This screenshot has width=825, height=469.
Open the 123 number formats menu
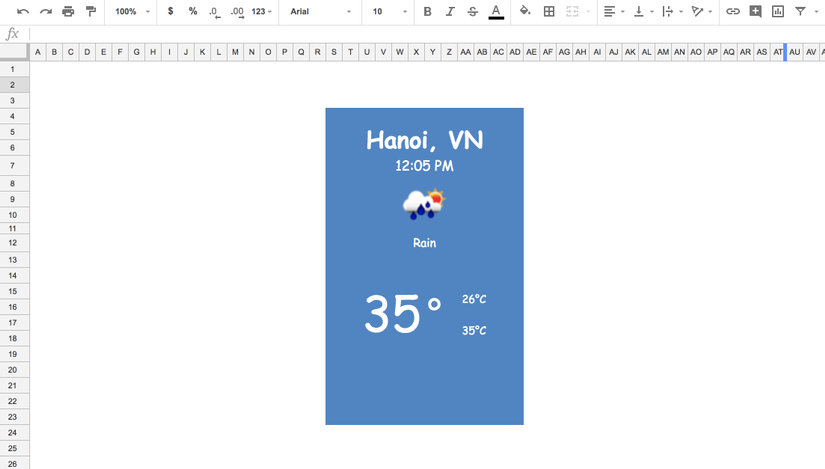[x=262, y=12]
